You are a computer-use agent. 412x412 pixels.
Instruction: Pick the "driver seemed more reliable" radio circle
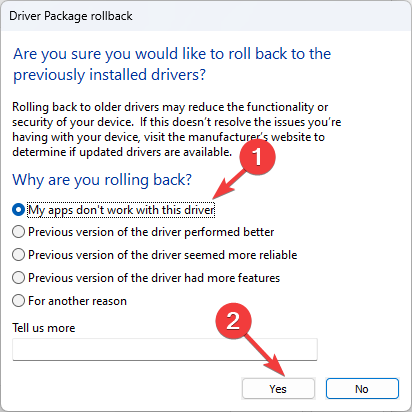[18, 255]
